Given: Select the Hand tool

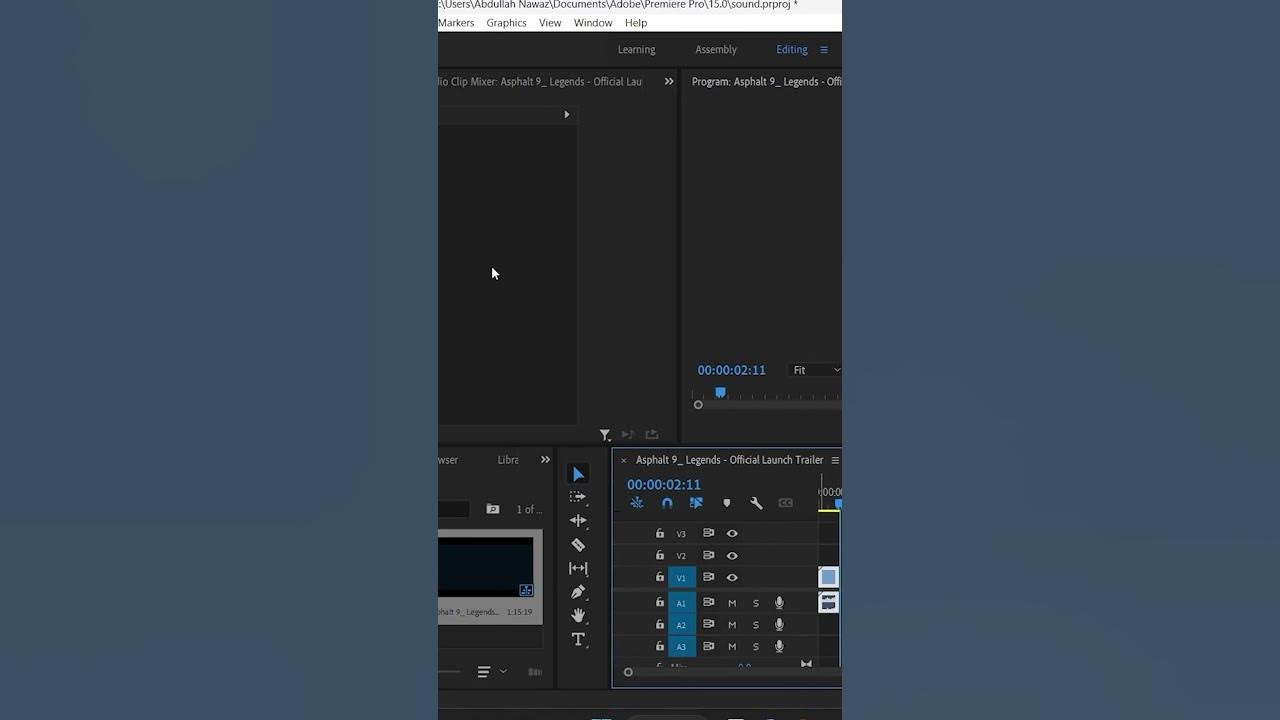Looking at the screenshot, I should pos(578,616).
